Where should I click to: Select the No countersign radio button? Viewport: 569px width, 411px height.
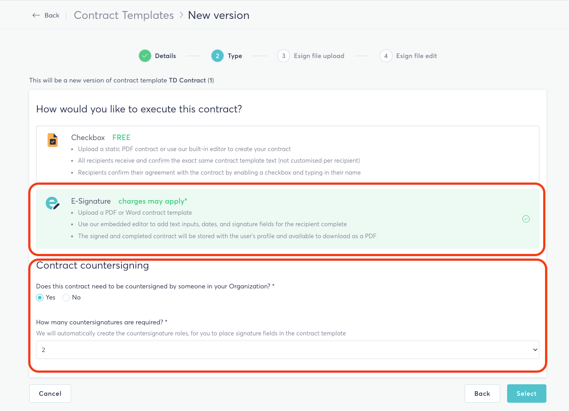coord(66,298)
